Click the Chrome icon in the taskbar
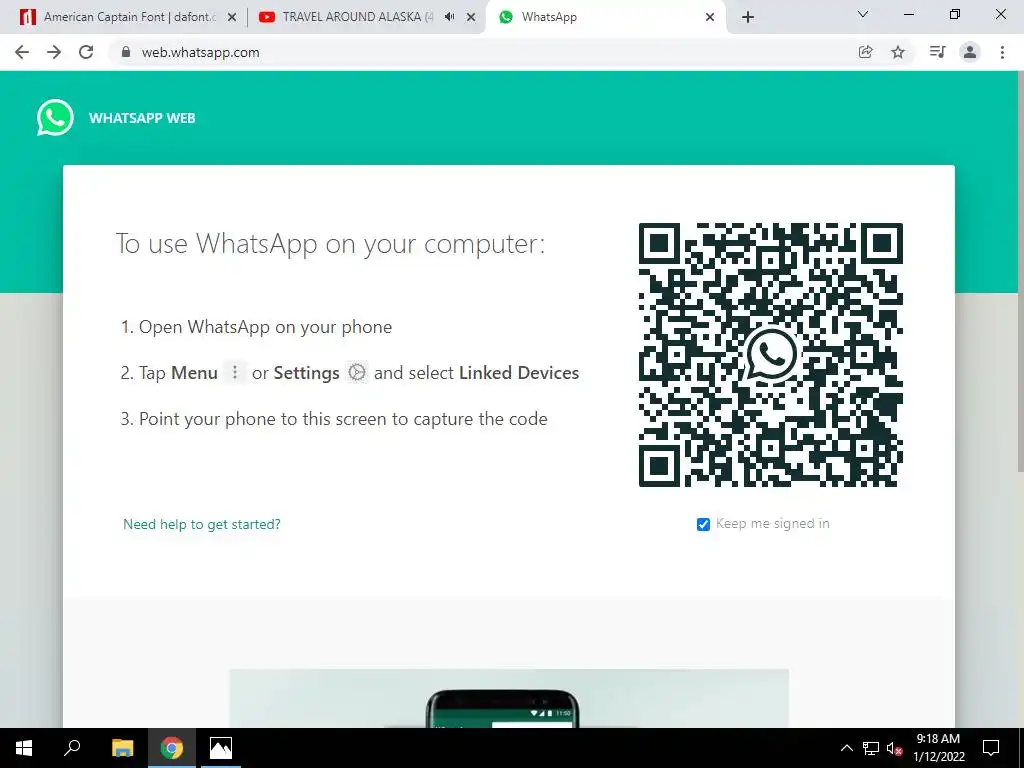The width and height of the screenshot is (1024, 768). tap(172, 748)
